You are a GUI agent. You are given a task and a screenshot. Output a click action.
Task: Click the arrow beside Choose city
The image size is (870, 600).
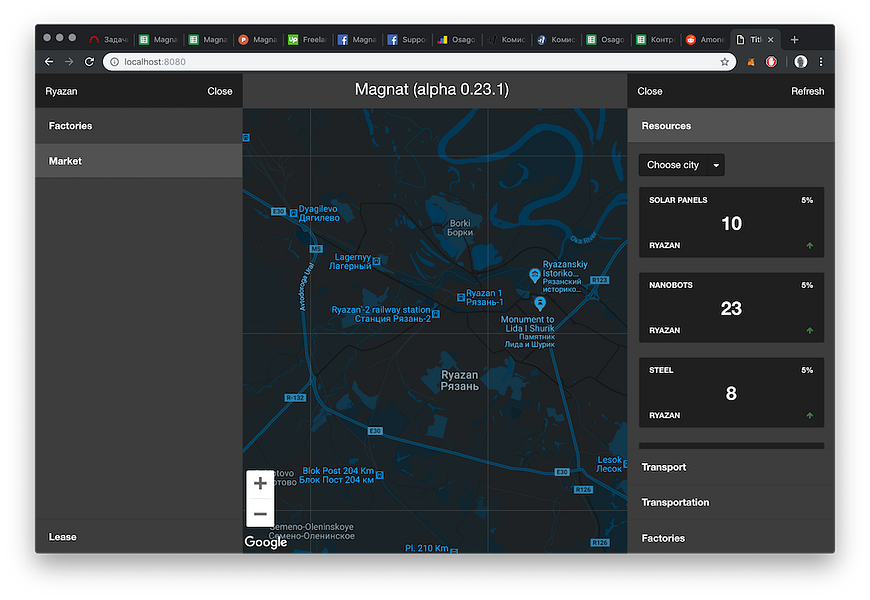(716, 165)
